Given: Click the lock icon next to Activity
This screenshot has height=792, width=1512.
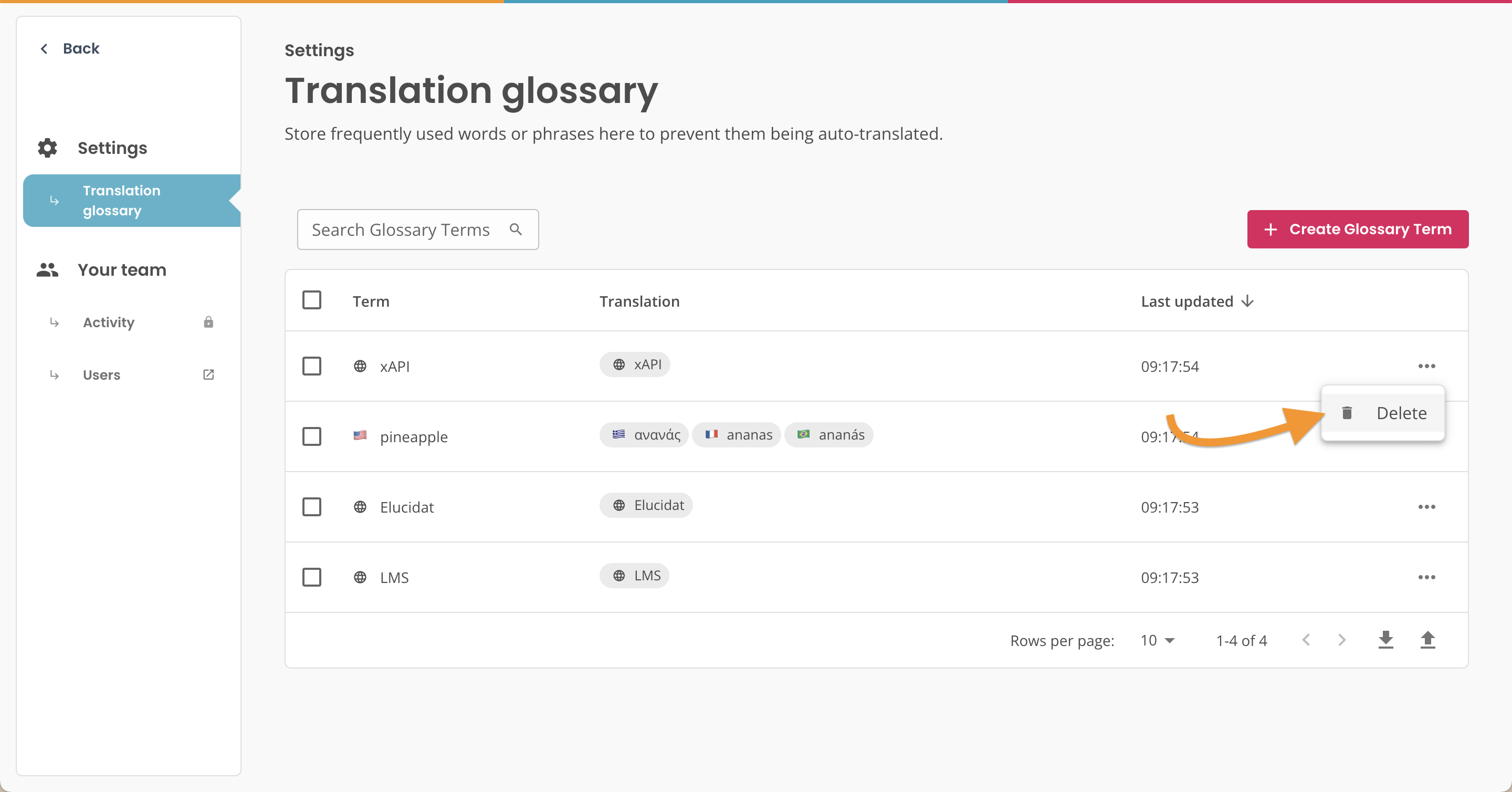Looking at the screenshot, I should point(208,322).
